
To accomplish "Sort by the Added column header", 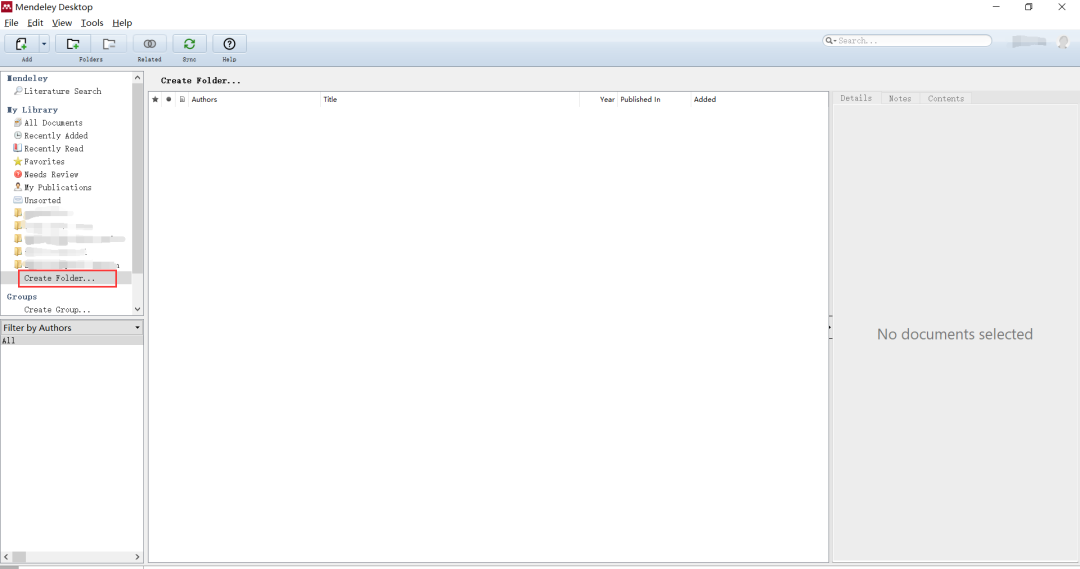I will click(x=760, y=99).
